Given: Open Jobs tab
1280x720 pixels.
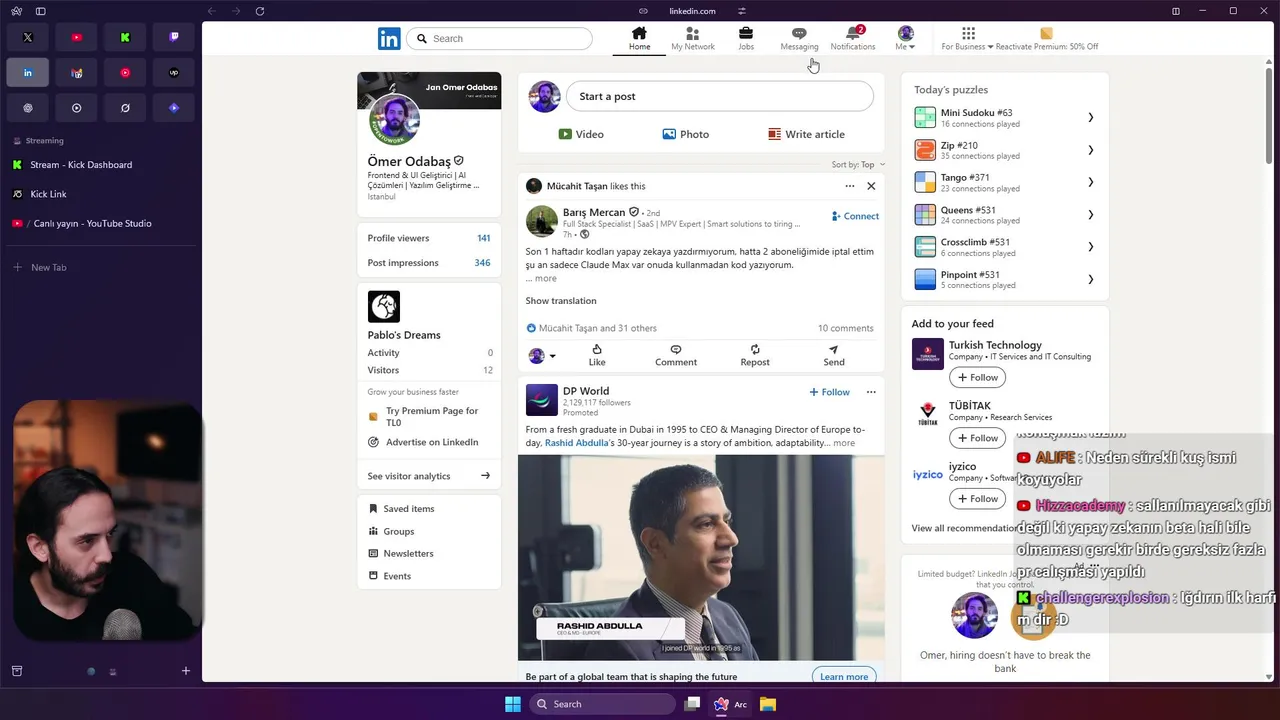Looking at the screenshot, I should pos(746,39).
